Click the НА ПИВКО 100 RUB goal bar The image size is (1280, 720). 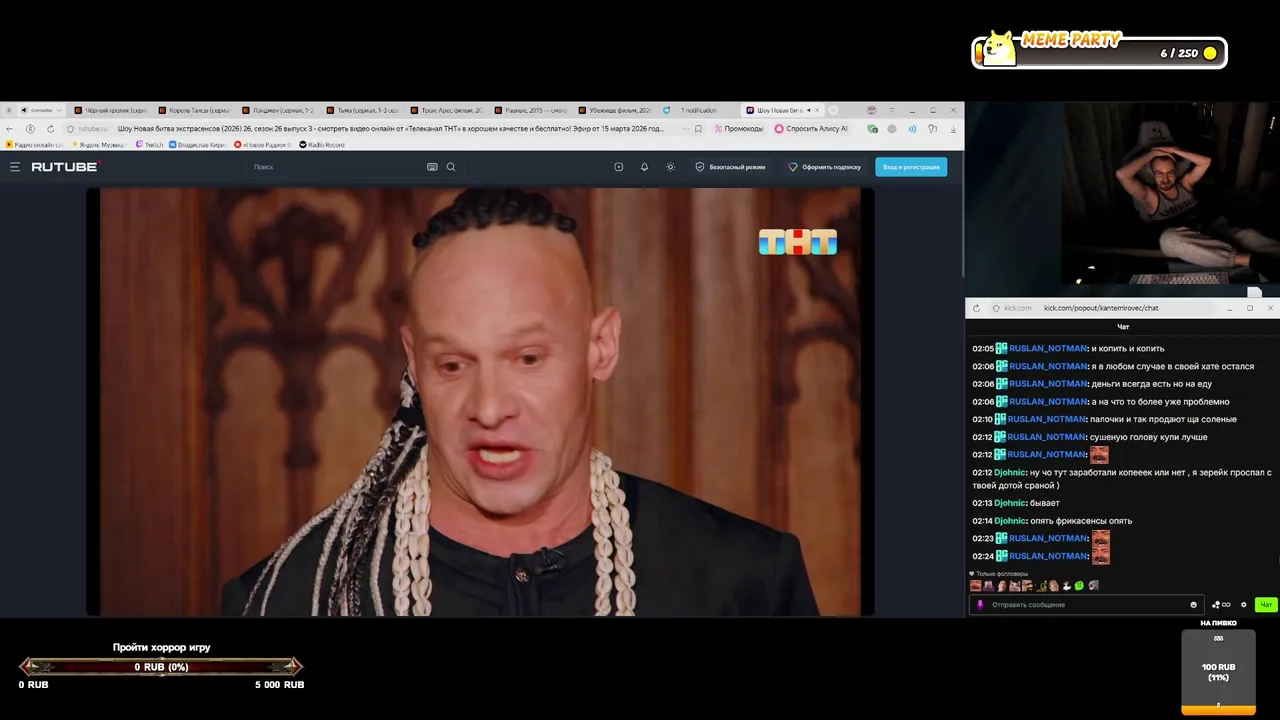[1218, 672]
